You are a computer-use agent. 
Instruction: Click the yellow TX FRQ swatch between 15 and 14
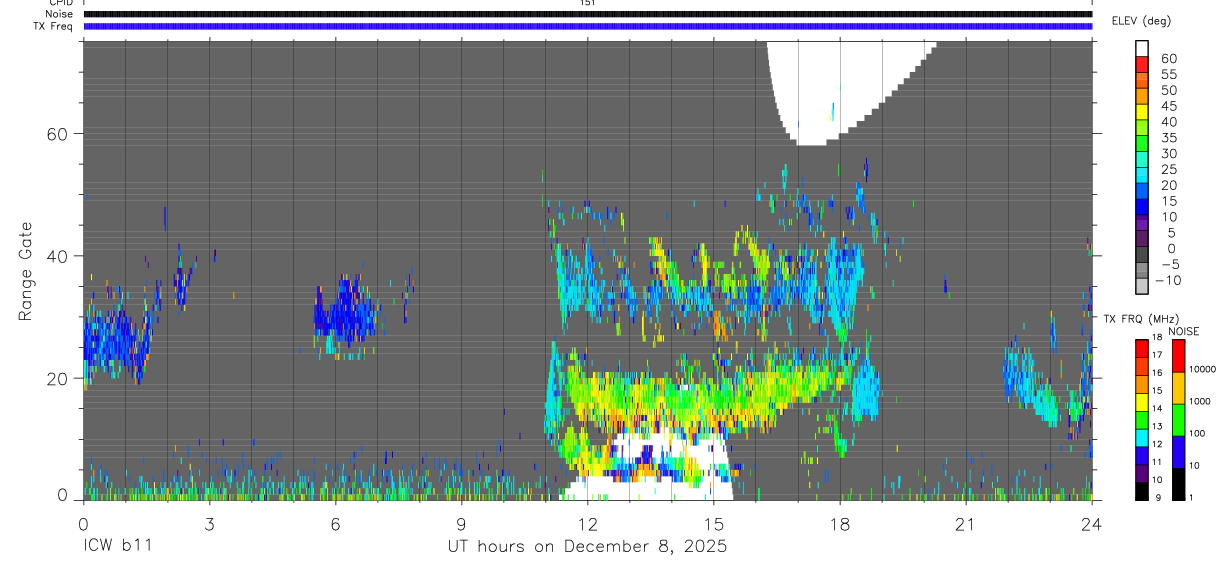1142,401
